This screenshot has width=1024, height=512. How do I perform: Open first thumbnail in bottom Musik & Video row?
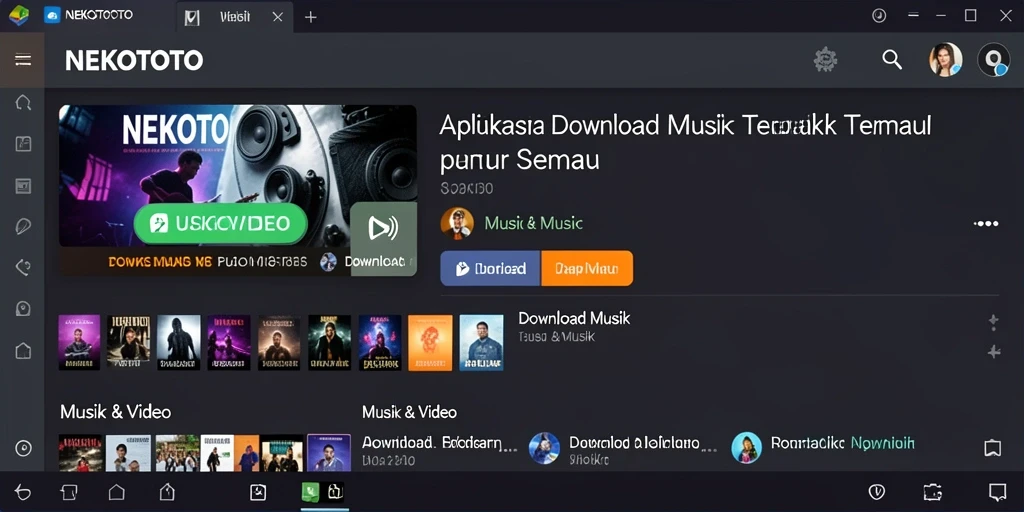pos(80,453)
